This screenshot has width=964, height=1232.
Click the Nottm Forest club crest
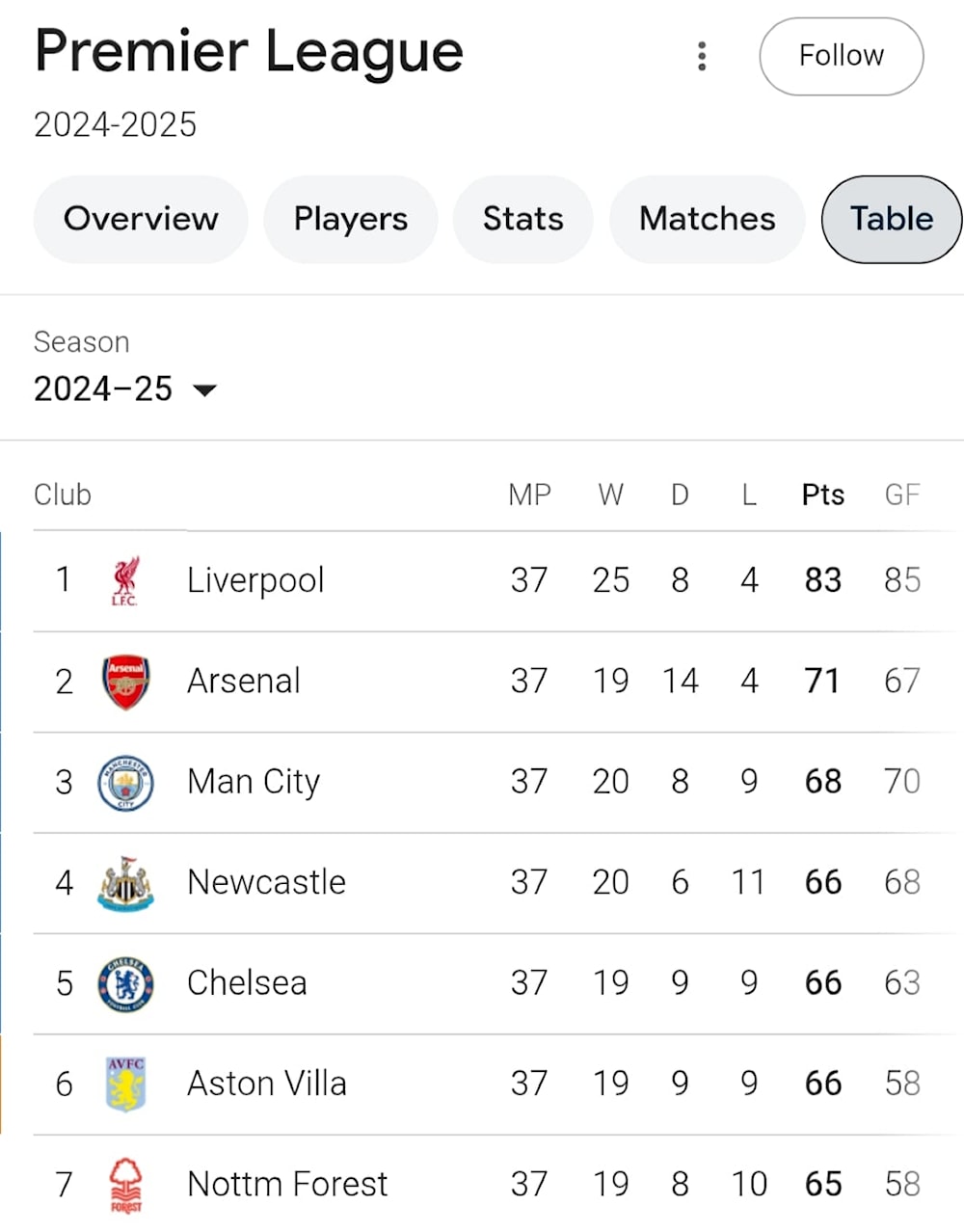(125, 1185)
